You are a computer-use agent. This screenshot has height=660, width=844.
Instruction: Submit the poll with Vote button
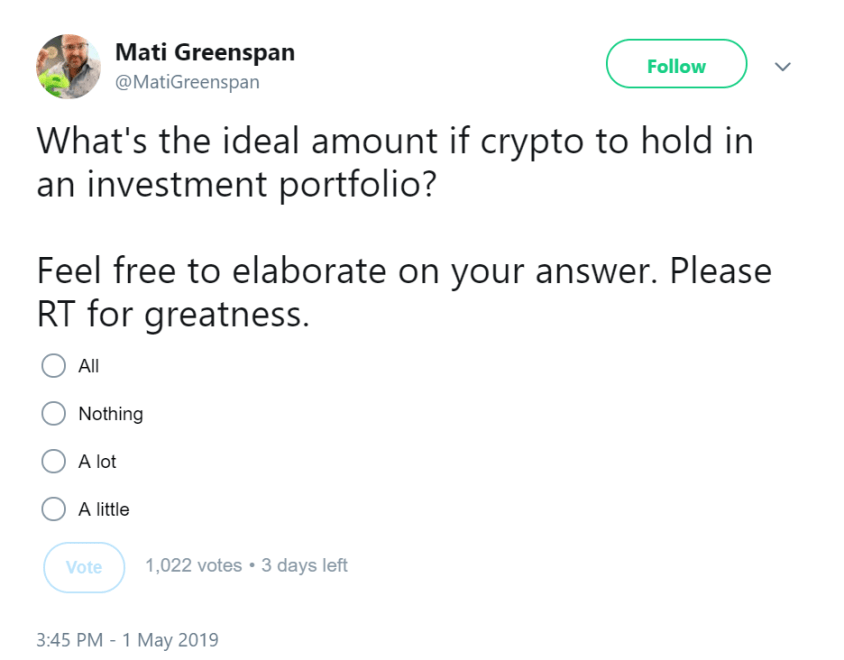(x=84, y=567)
